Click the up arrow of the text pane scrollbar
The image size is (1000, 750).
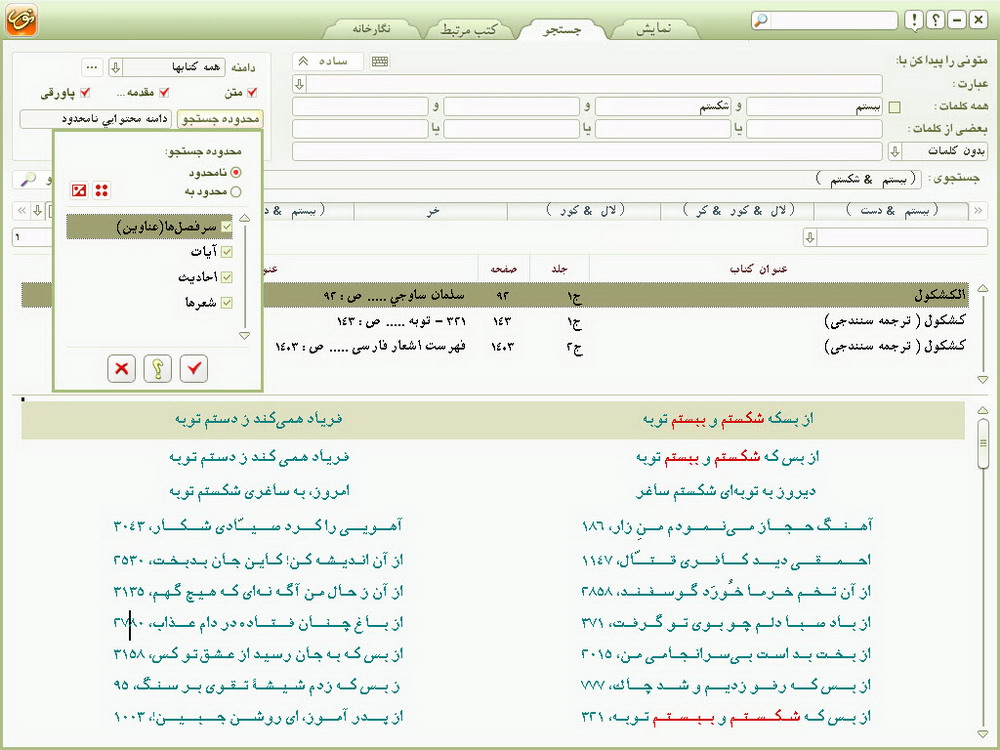click(983, 410)
